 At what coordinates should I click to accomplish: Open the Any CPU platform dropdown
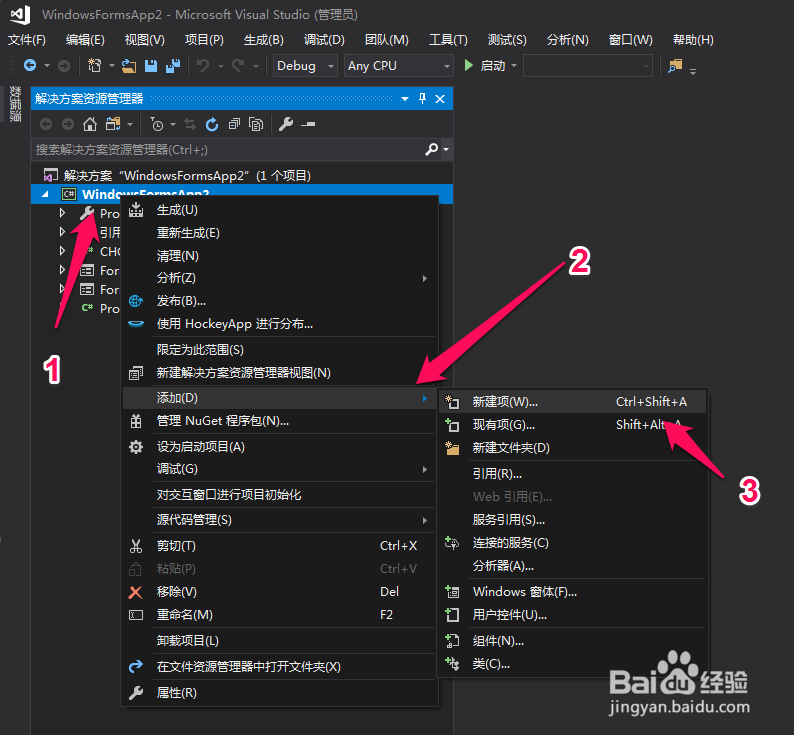point(447,66)
